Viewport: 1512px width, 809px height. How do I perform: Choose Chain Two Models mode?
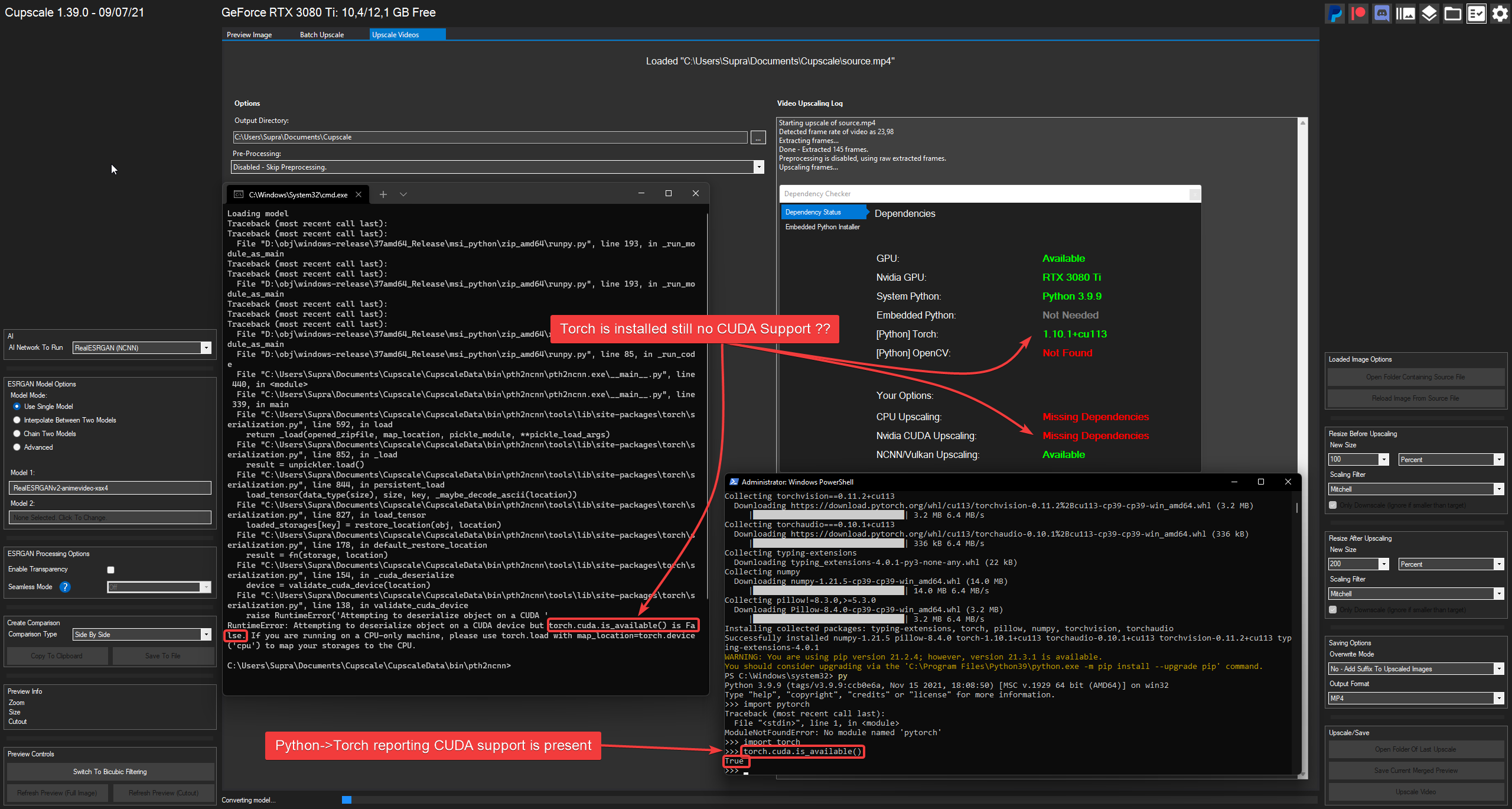point(17,433)
